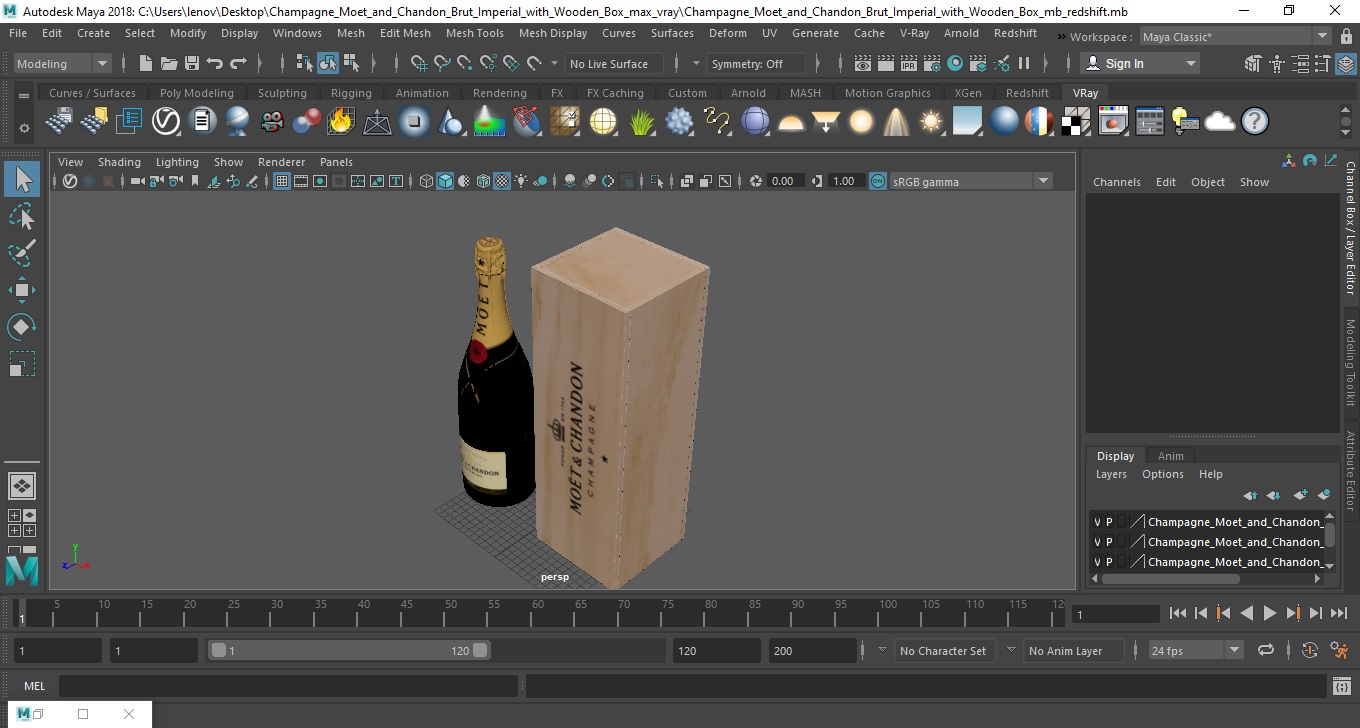This screenshot has height=728, width=1360.
Task: Toggle snap to points
Action: [x=465, y=63]
